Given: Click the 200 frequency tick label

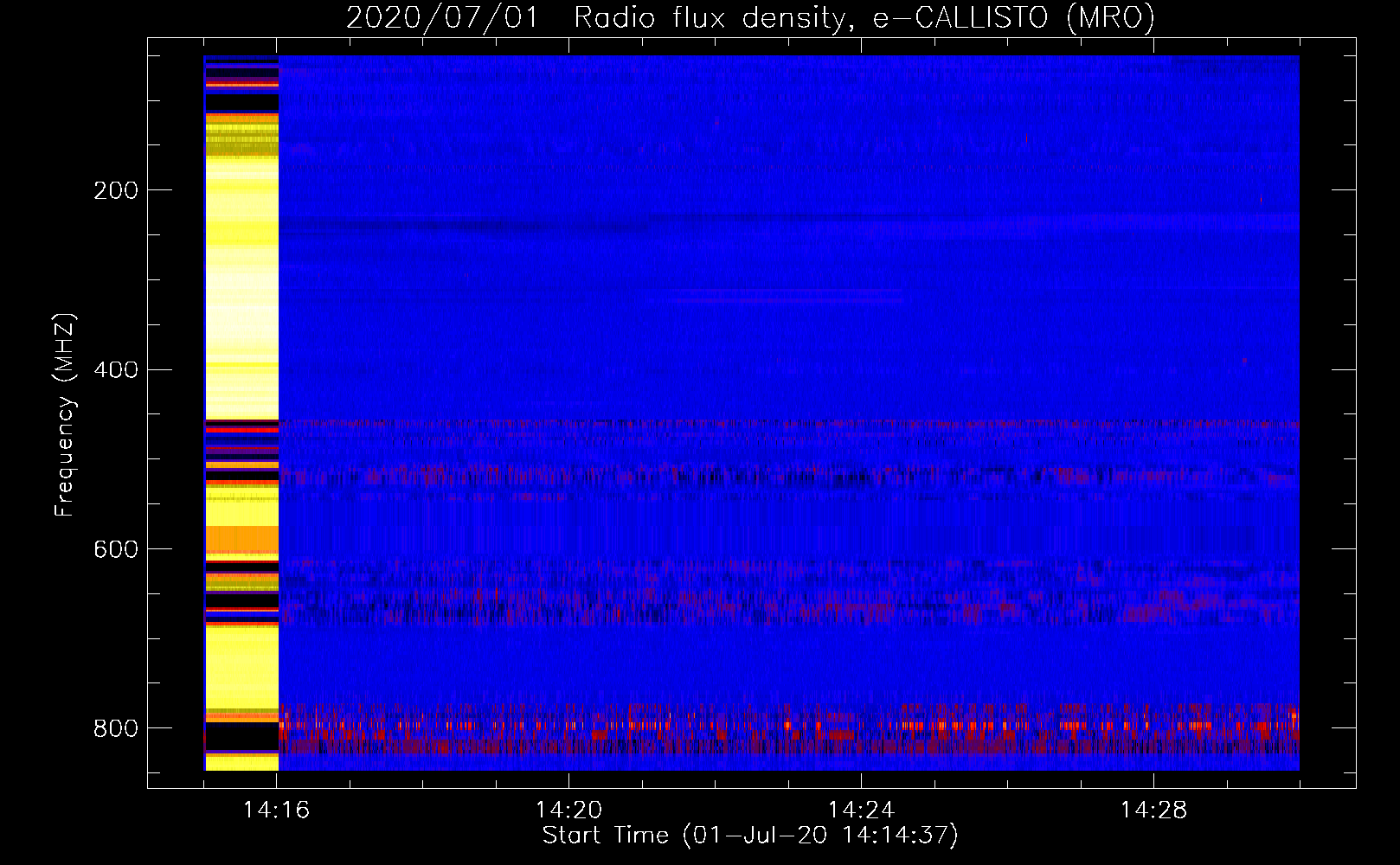Looking at the screenshot, I should [116, 190].
